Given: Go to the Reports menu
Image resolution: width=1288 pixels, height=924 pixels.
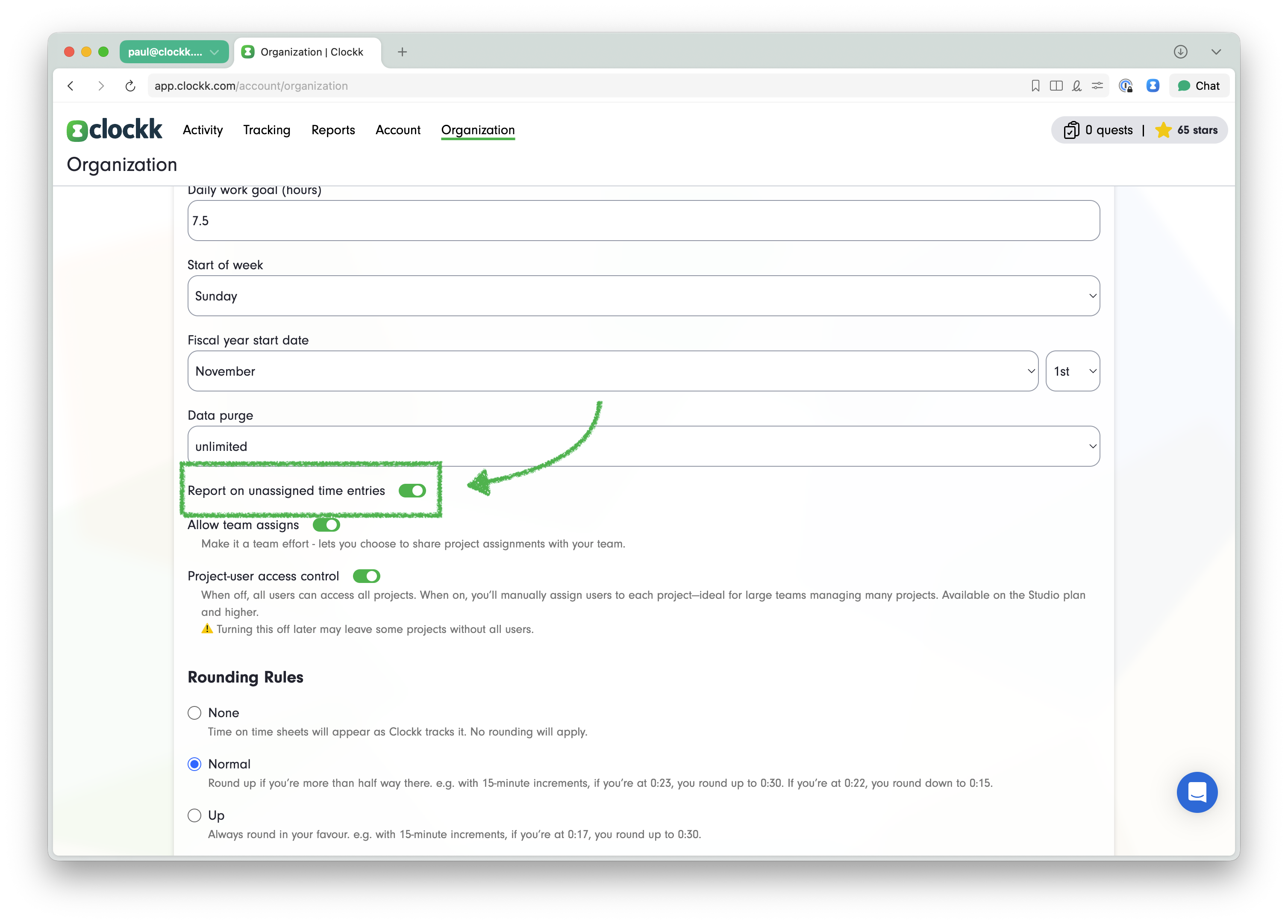Looking at the screenshot, I should (x=333, y=130).
